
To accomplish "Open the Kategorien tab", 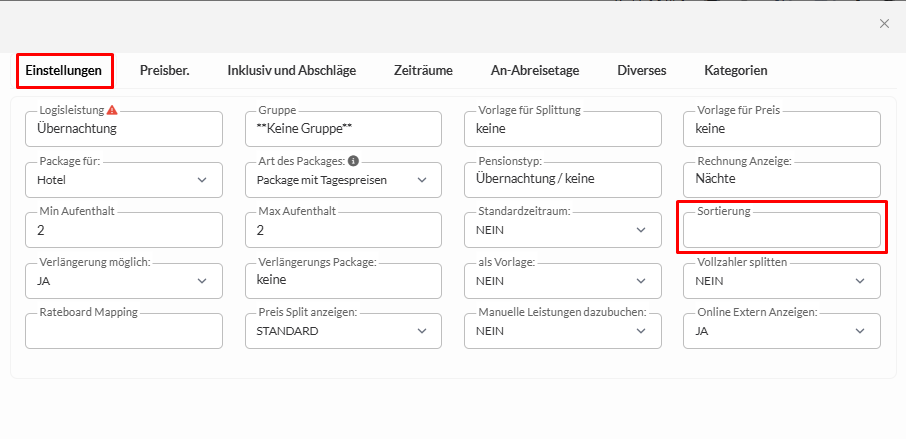I will [736, 70].
